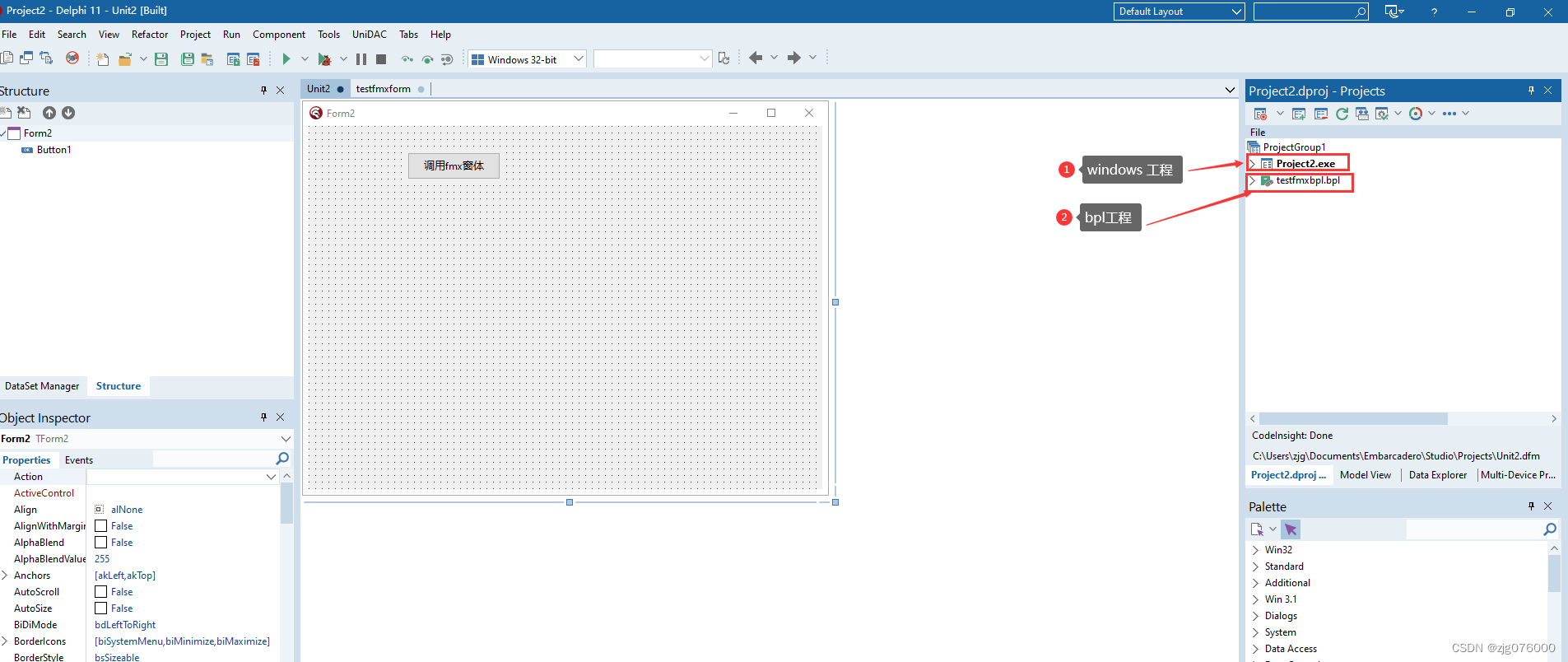The width and height of the screenshot is (1568, 662).
Task: Expand the BorderIcons property
Action: pyautogui.click(x=5, y=641)
